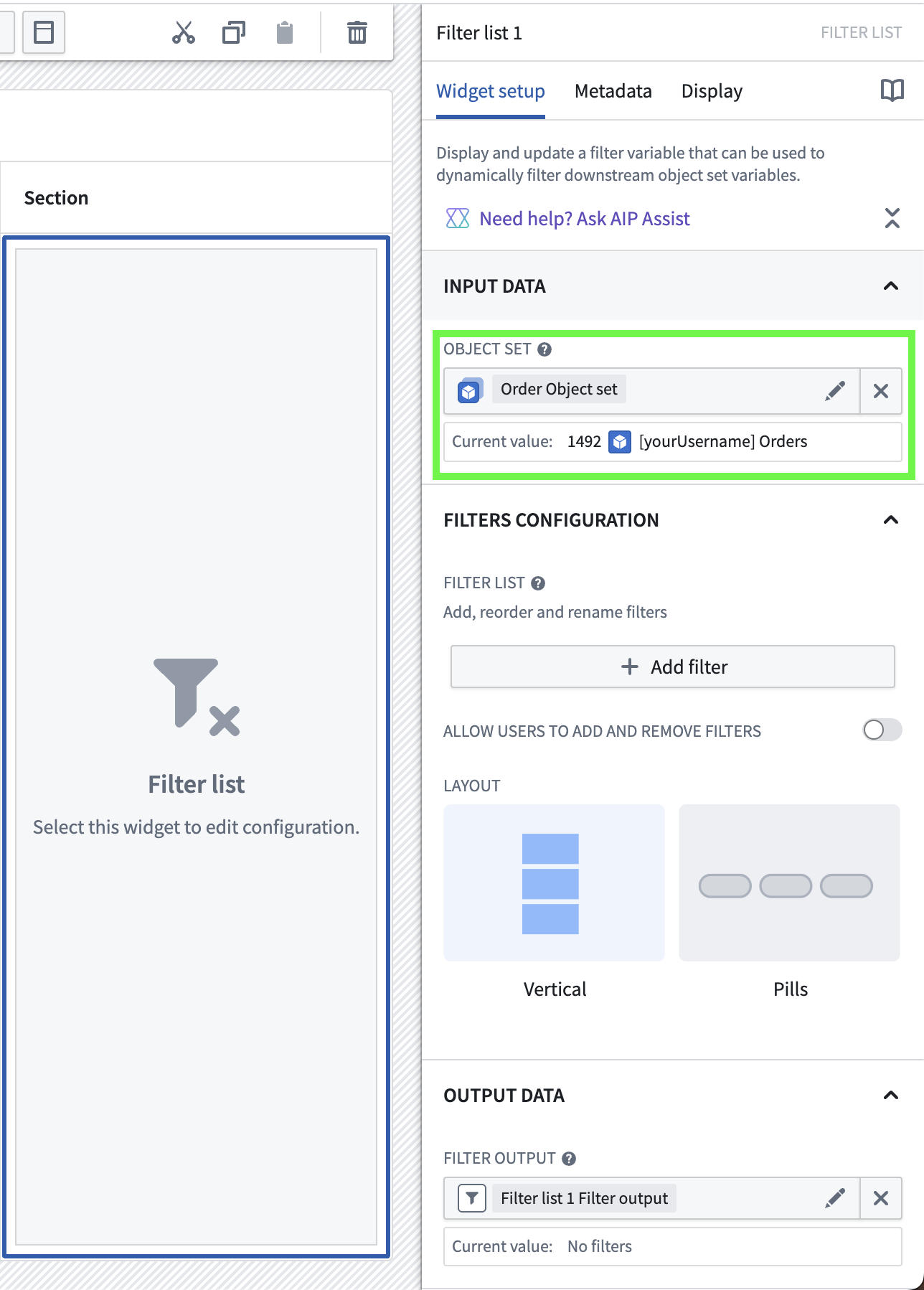Click the cut scissors icon in toolbar

click(184, 33)
